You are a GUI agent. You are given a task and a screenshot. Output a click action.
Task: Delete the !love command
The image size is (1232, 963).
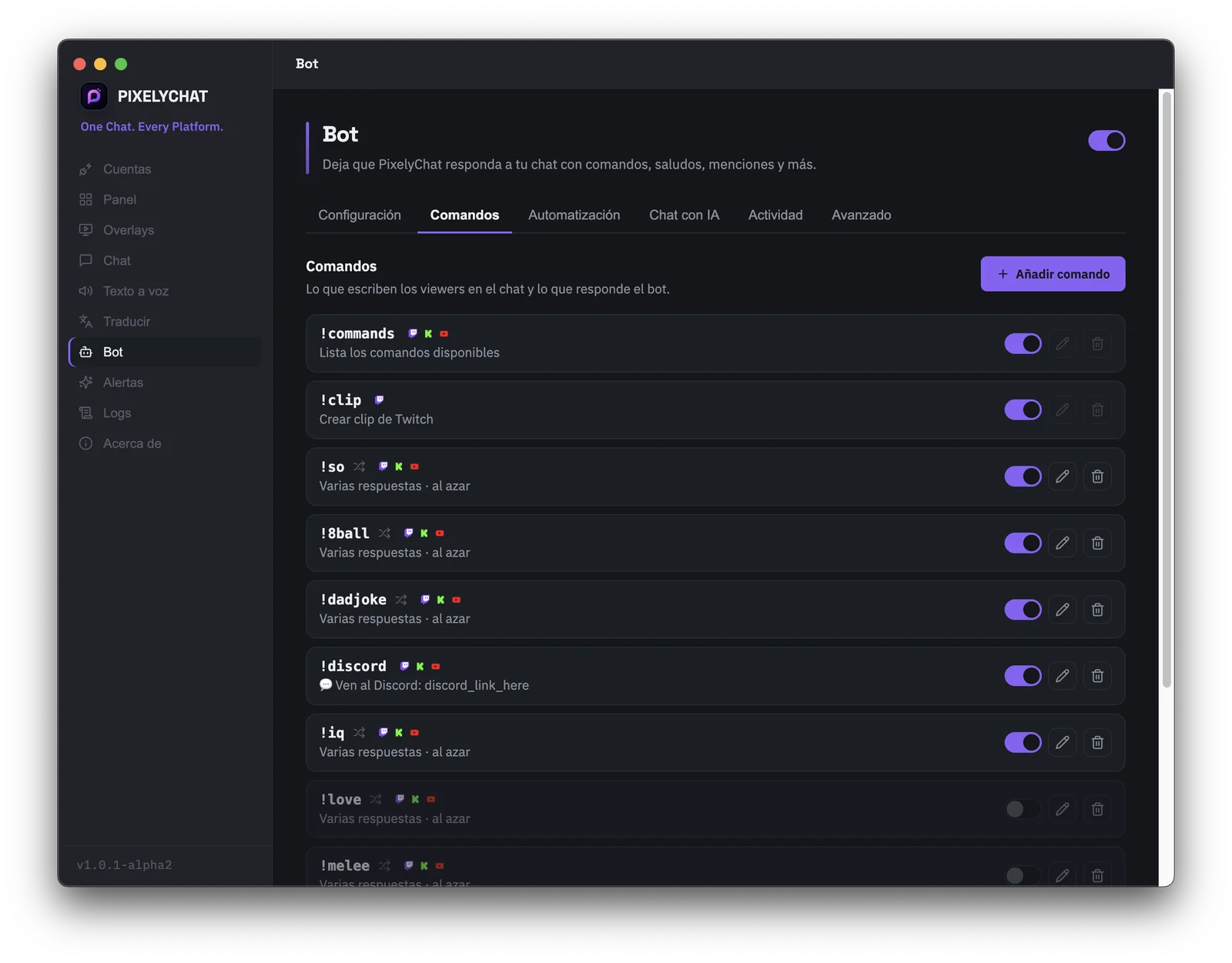click(1097, 809)
